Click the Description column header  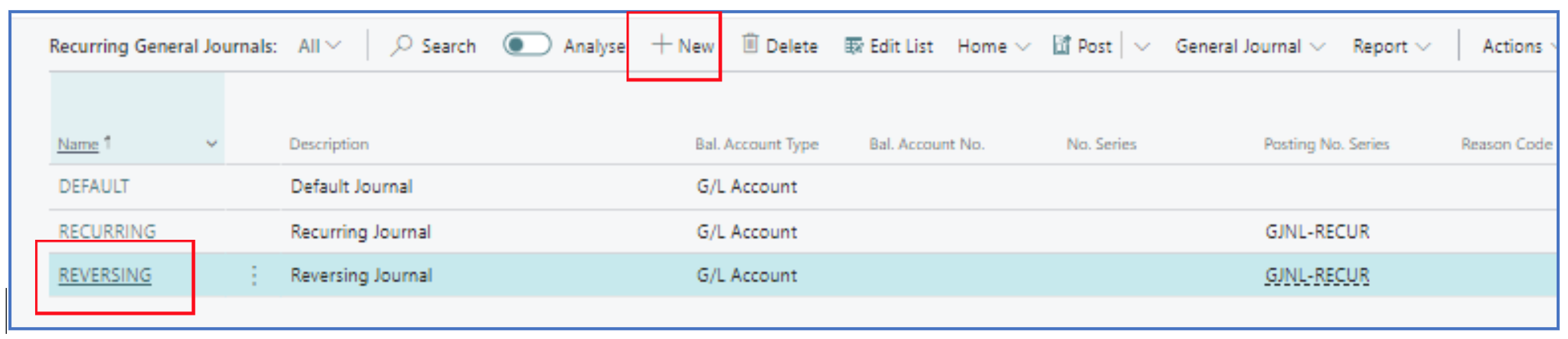pos(329,144)
